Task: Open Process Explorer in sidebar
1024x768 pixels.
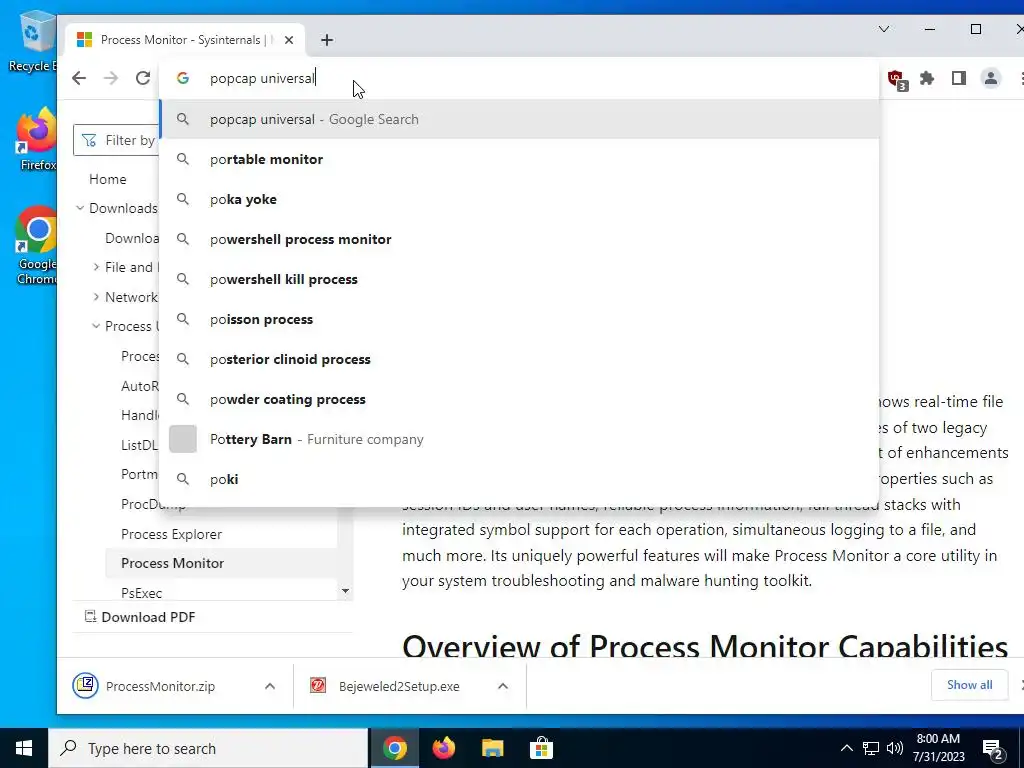Action: tap(172, 534)
